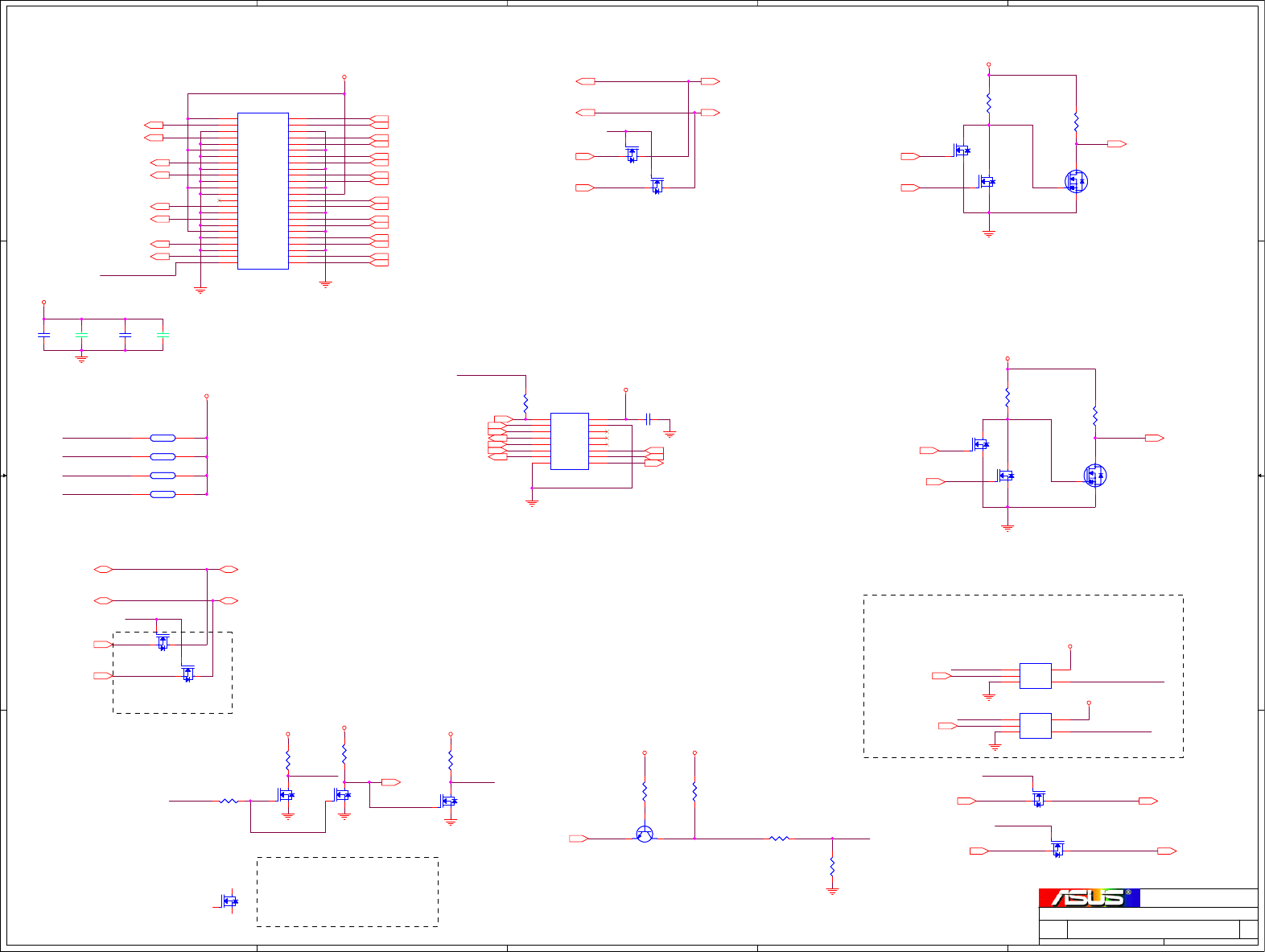This screenshot has height=952, width=1265.
Task: Select the large blue connector rectangle
Action: pyautogui.click(x=263, y=191)
